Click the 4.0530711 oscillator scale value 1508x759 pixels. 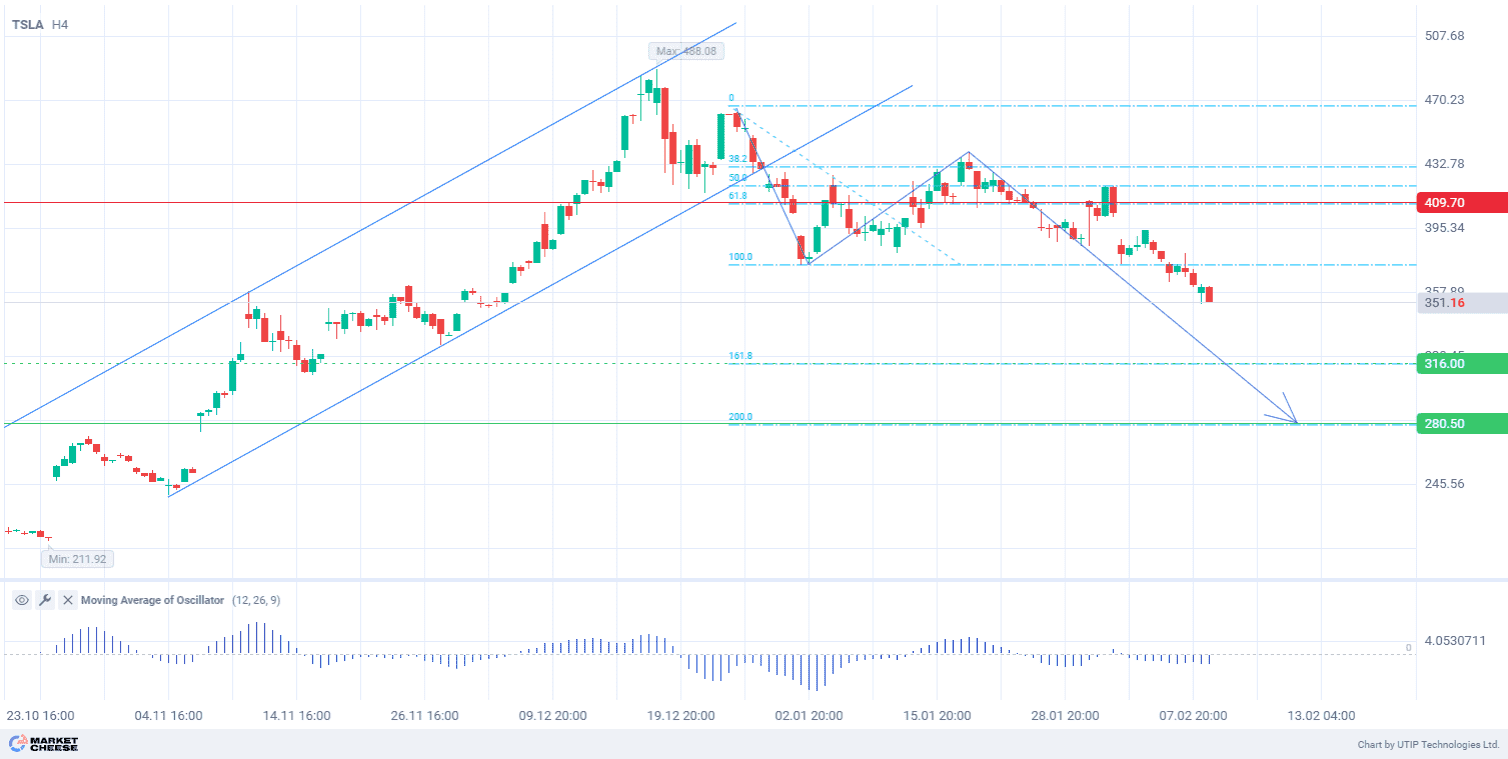pos(1455,640)
